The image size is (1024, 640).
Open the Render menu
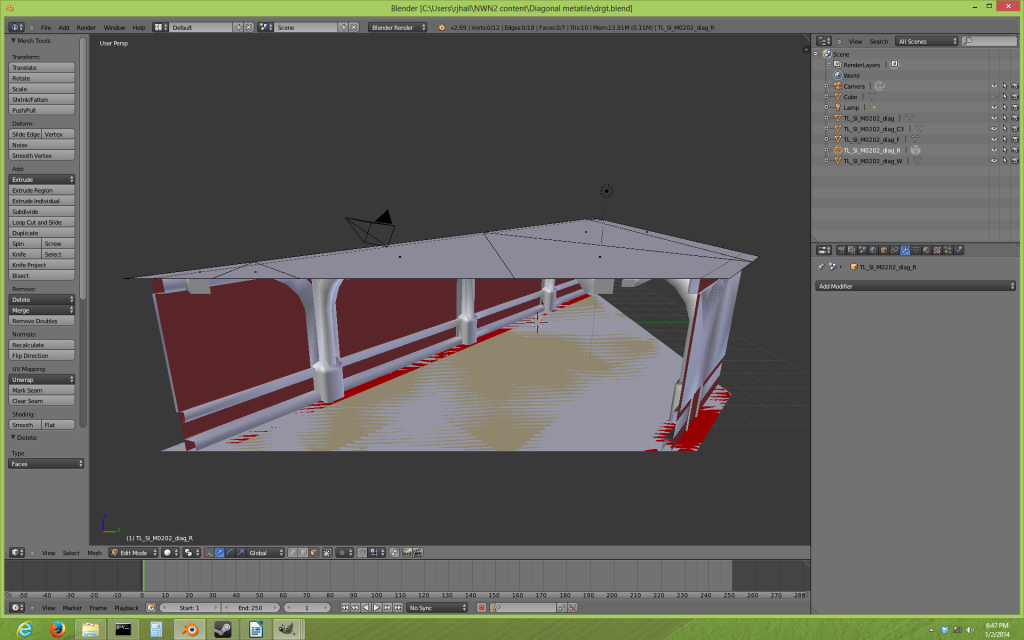point(86,27)
